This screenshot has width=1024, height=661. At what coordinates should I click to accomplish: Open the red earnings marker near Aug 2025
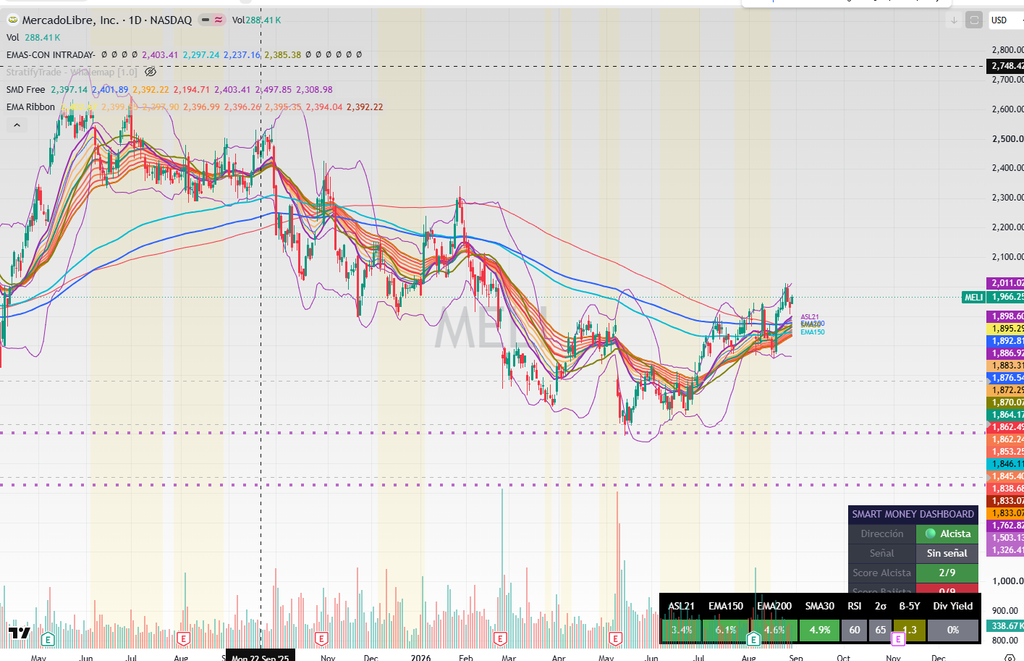pyautogui.click(x=183, y=638)
